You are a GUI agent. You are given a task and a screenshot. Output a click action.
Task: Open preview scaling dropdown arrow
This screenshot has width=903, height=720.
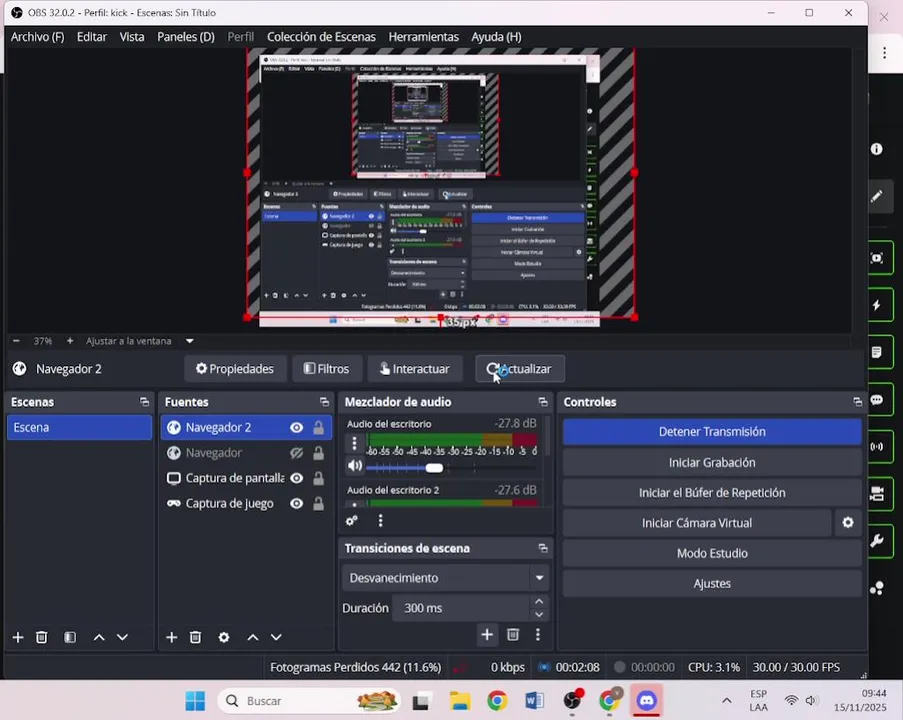point(189,341)
